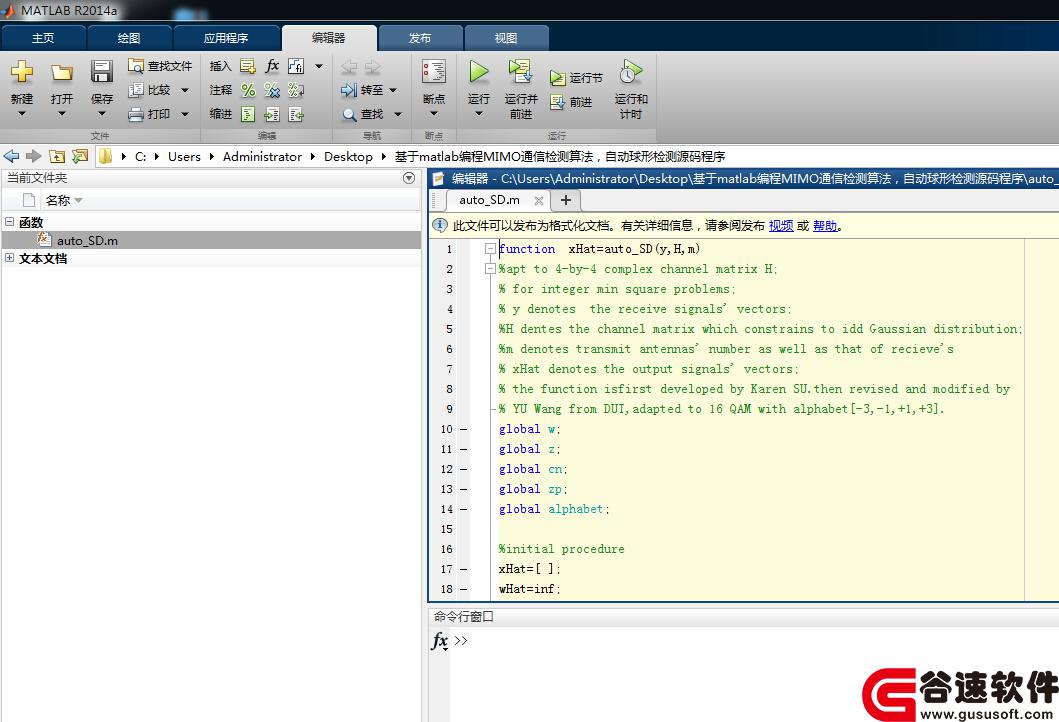This screenshot has width=1059, height=722.
Task: Click the navigation forward arrow in ribbon
Action: (x=373, y=66)
